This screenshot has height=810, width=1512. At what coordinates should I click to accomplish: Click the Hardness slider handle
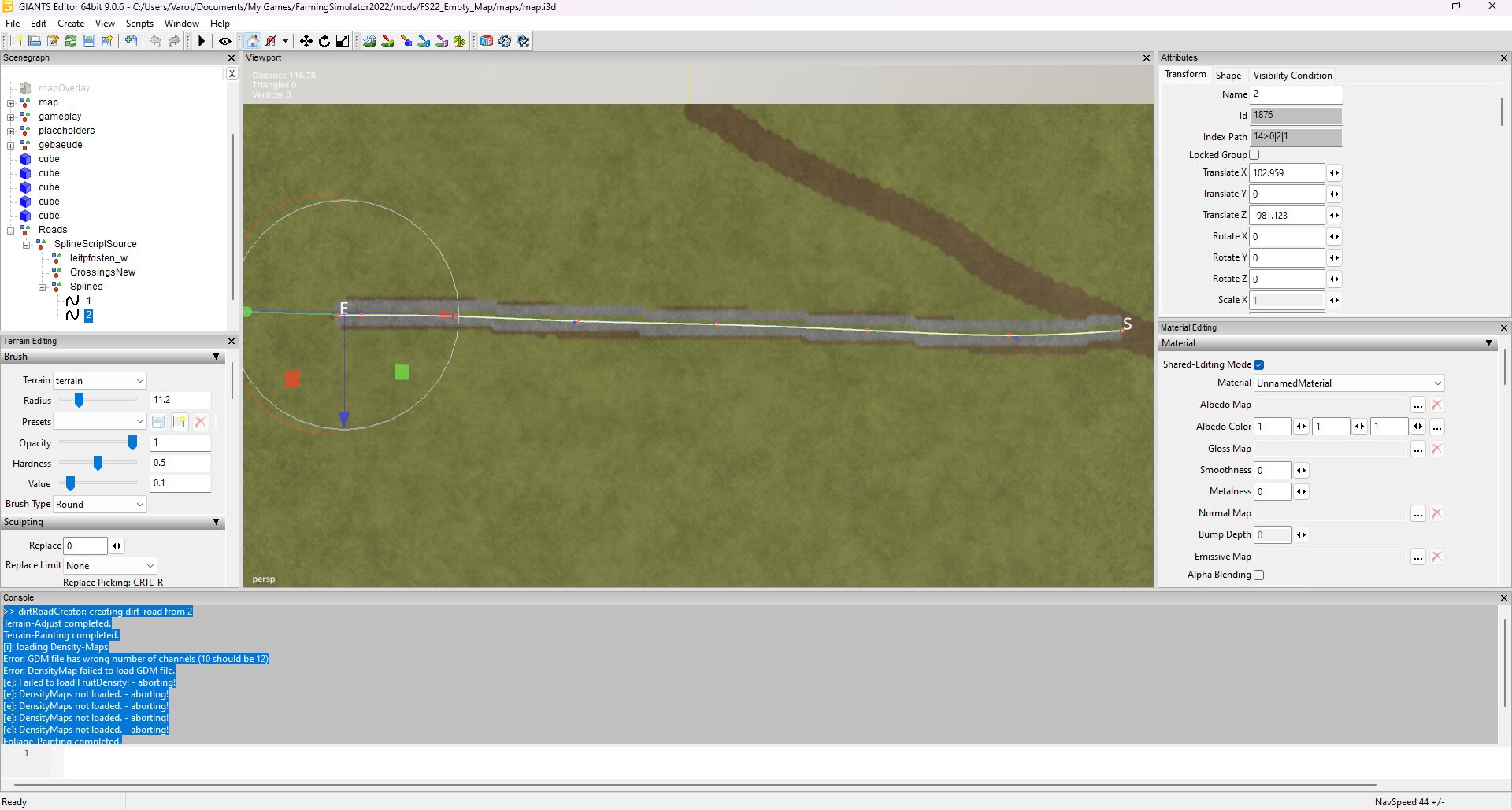[x=98, y=464]
